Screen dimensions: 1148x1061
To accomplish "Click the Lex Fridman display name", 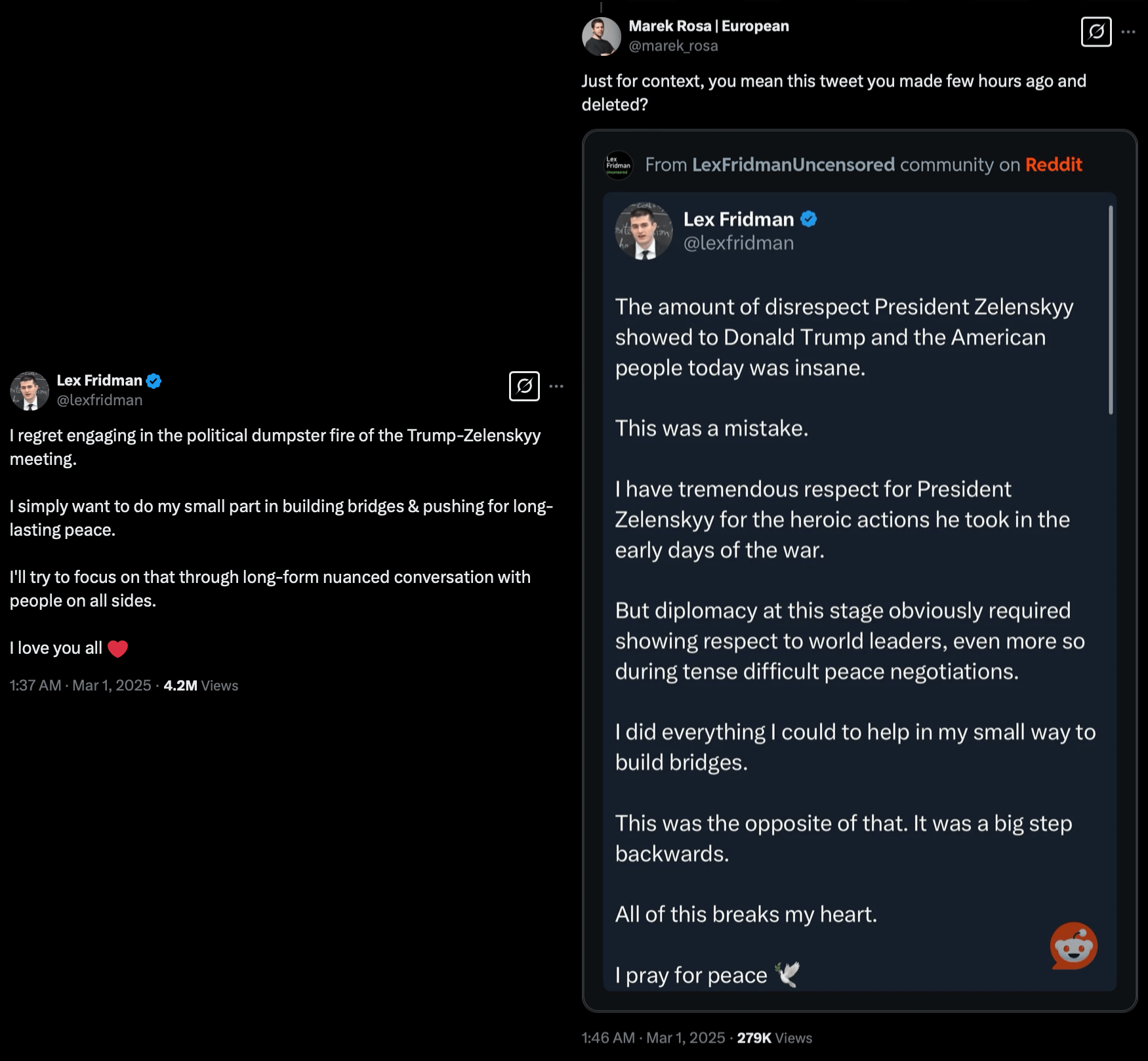I will (99, 381).
